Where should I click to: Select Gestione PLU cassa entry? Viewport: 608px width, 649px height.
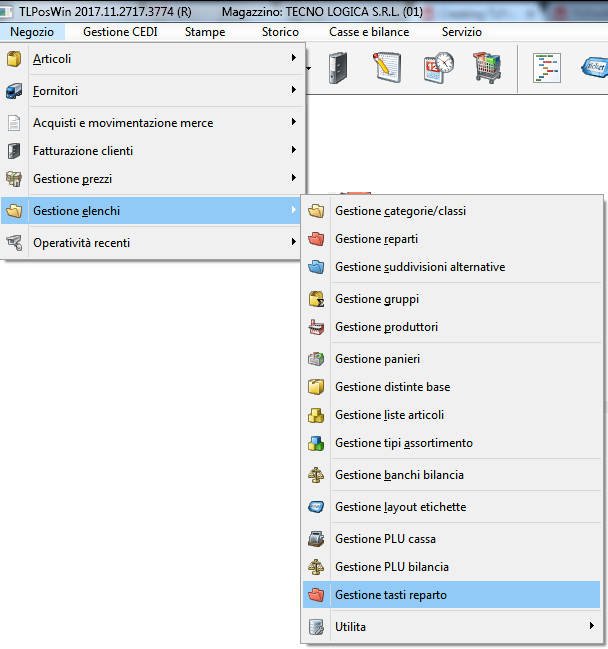(x=385, y=539)
